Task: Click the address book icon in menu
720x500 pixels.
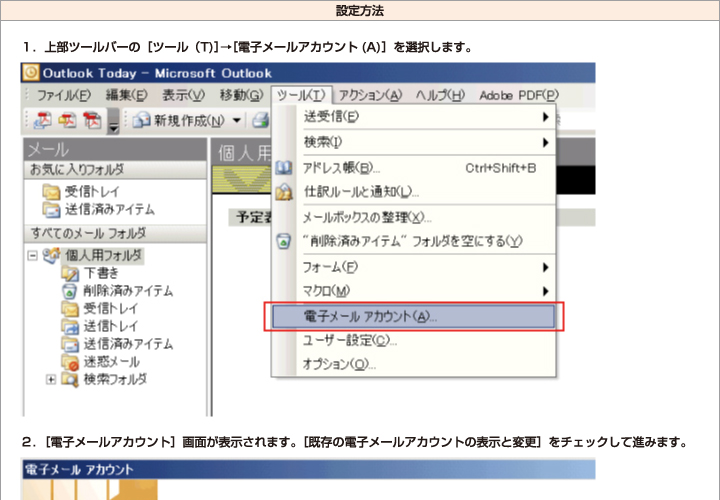Action: pos(284,168)
